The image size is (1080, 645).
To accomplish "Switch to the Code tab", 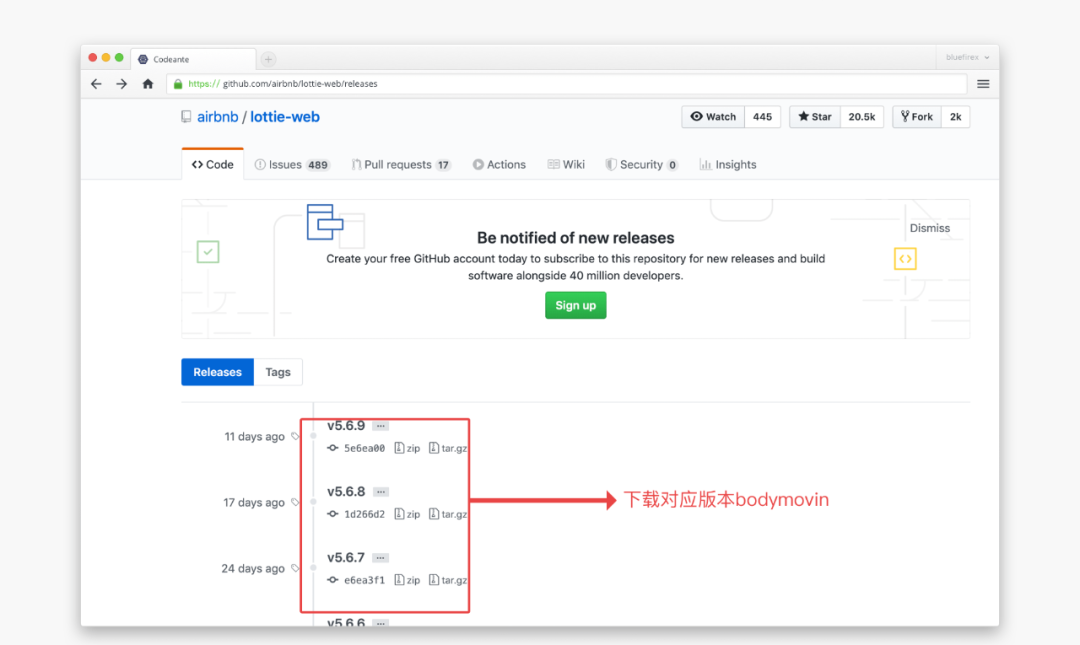I will tap(213, 165).
